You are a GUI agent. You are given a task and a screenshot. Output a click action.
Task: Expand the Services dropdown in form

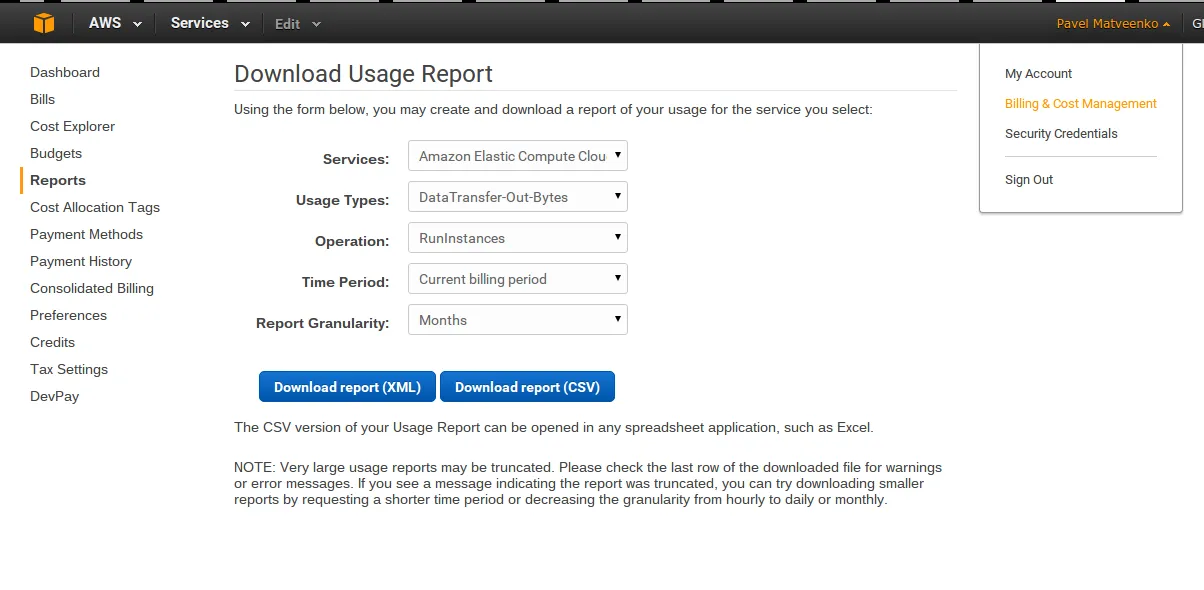pos(518,156)
